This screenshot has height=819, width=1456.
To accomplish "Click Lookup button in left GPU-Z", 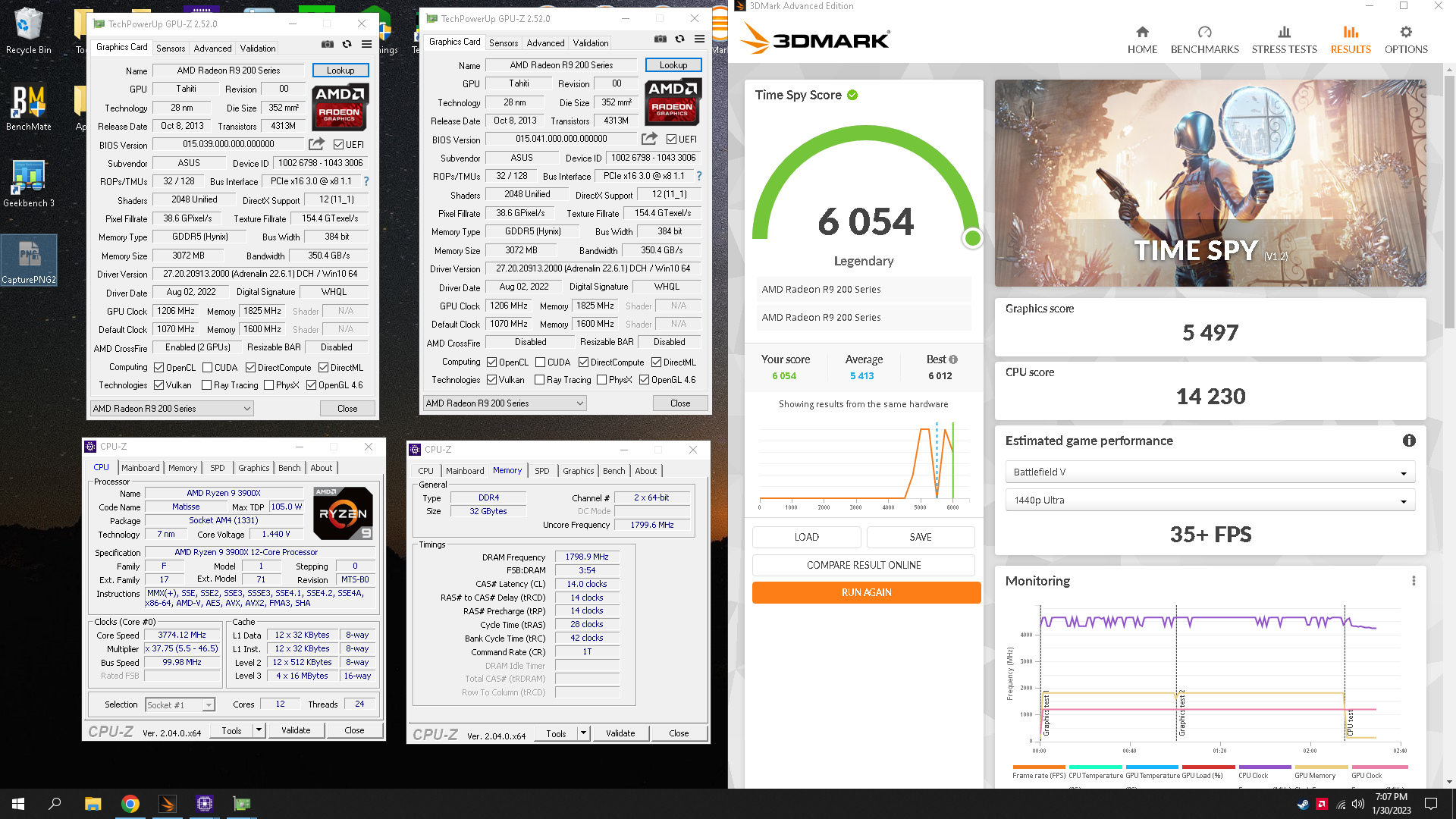I will point(340,71).
